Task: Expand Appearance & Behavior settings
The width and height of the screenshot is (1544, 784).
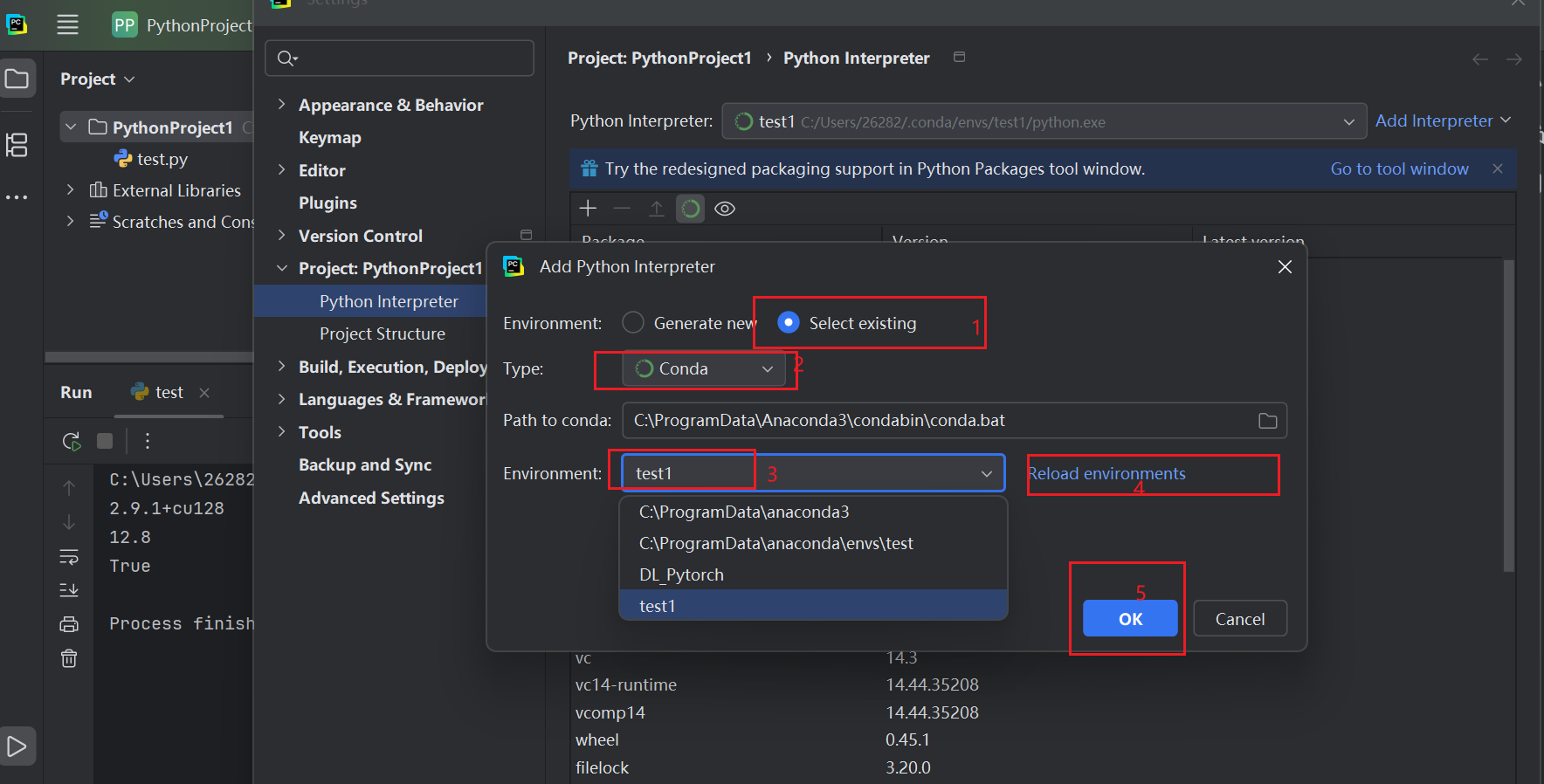Action: 281,104
